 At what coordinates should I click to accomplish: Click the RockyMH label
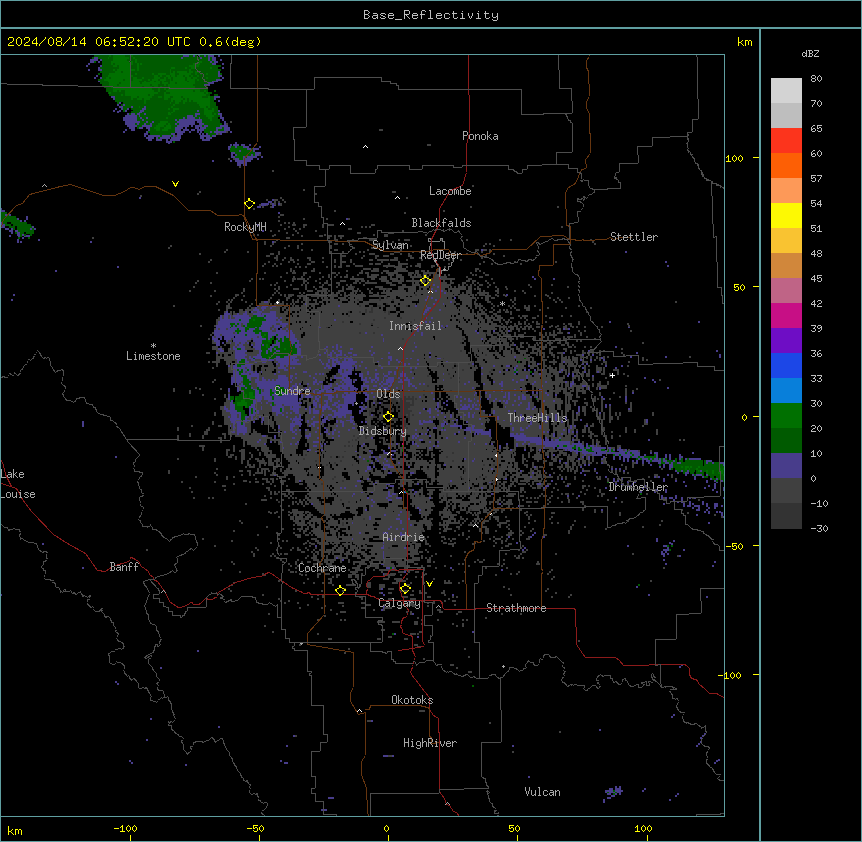point(245,227)
